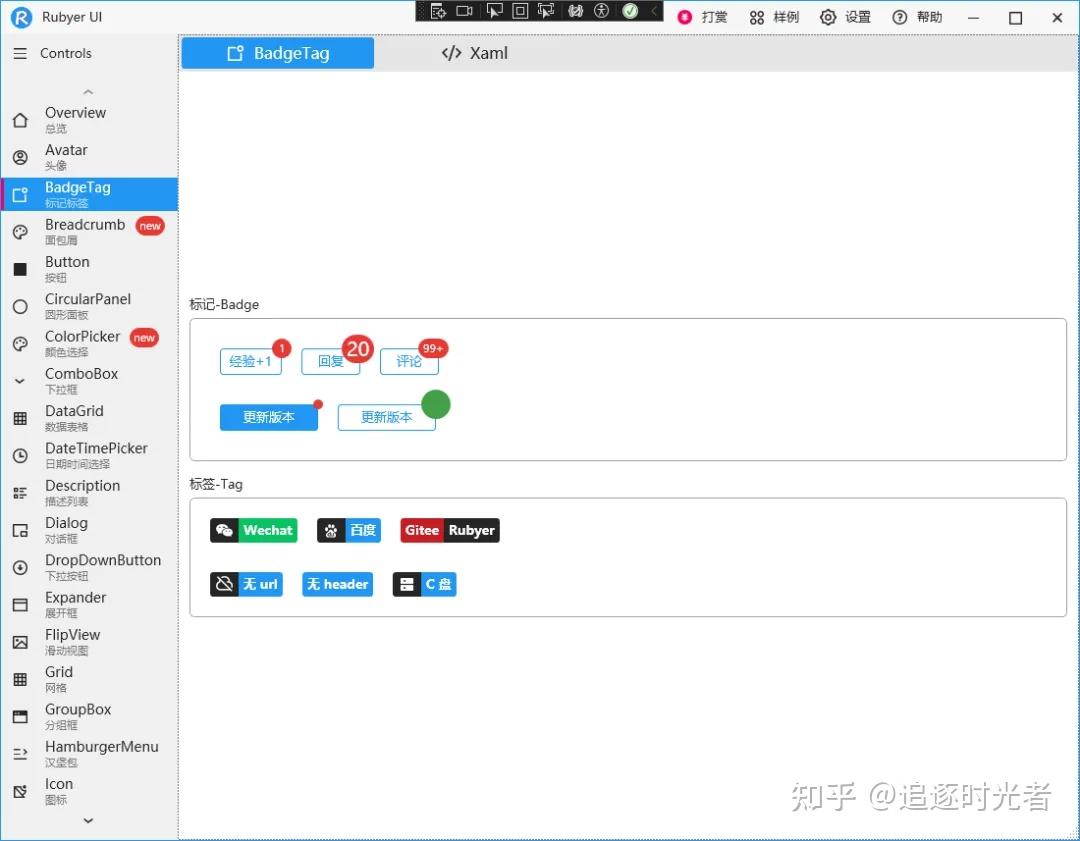The height and width of the screenshot is (841, 1080).
Task: Click the Wechat green tag
Action: [253, 530]
